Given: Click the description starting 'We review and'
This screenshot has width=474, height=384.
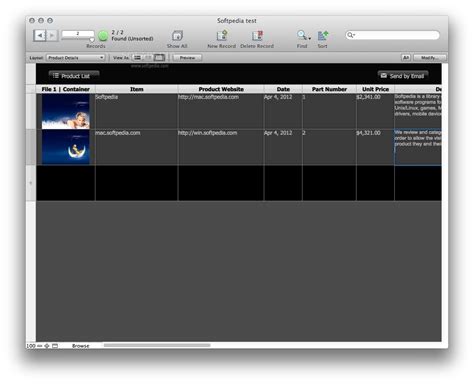Looking at the screenshot, I should (418, 147).
